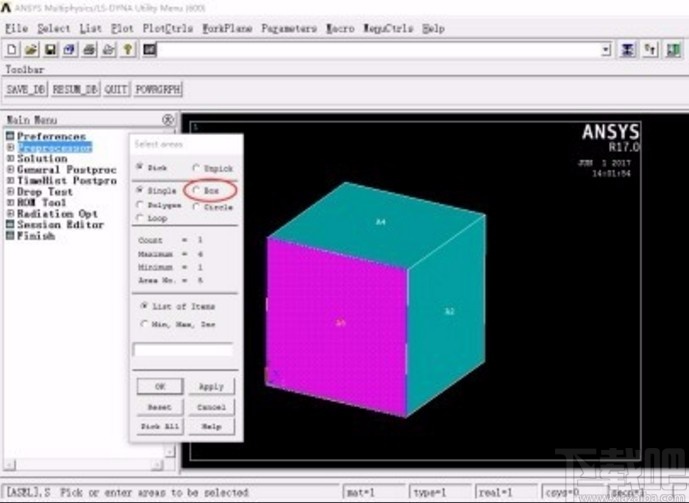Click Main Menu horizontal scrollbar
Viewport: 689px width, 503px height.
pyautogui.click(x=83, y=465)
